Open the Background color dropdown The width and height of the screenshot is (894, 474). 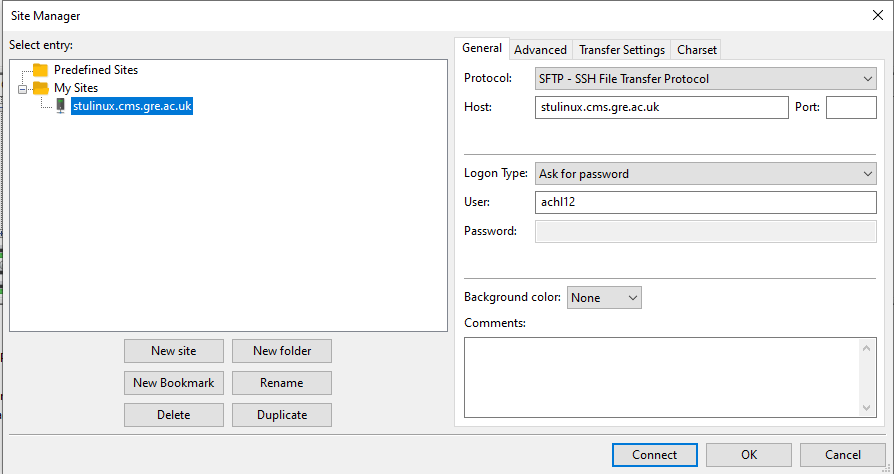[x=604, y=297]
